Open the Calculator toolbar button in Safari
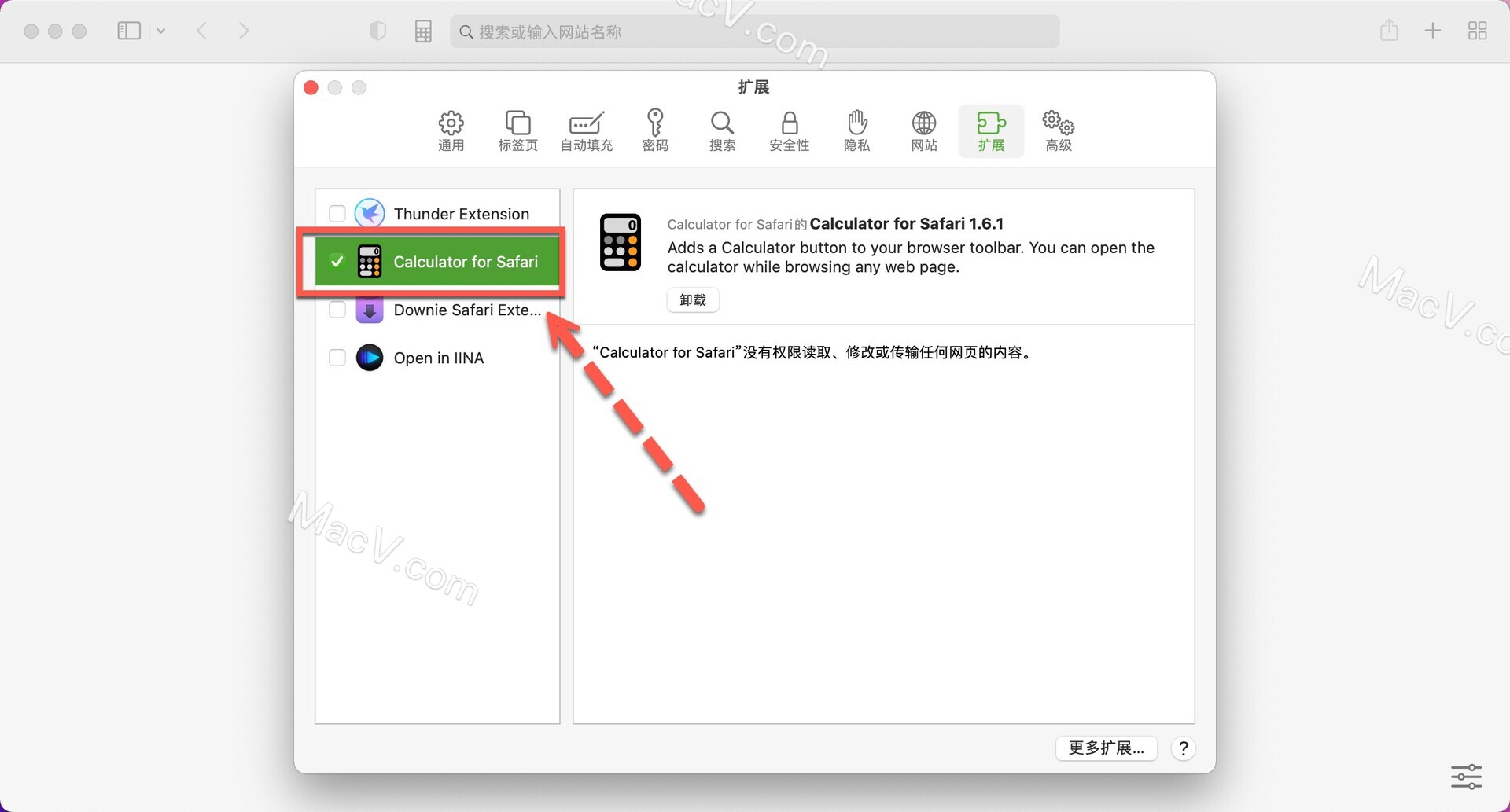Screen dimensions: 1510x812 point(423,31)
